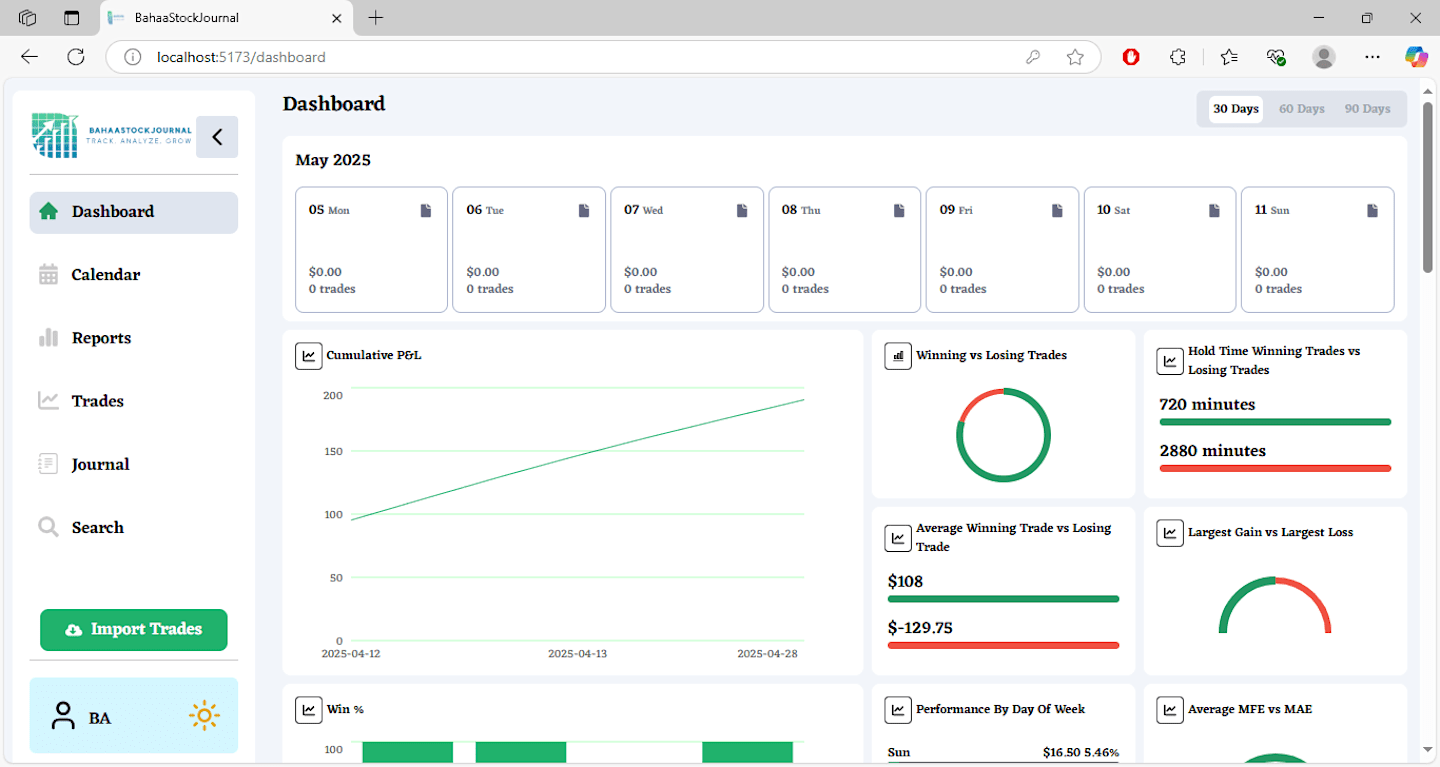Viewport: 1440px width, 767px height.
Task: Open the browser Settings and more menu
Action: click(x=1372, y=57)
